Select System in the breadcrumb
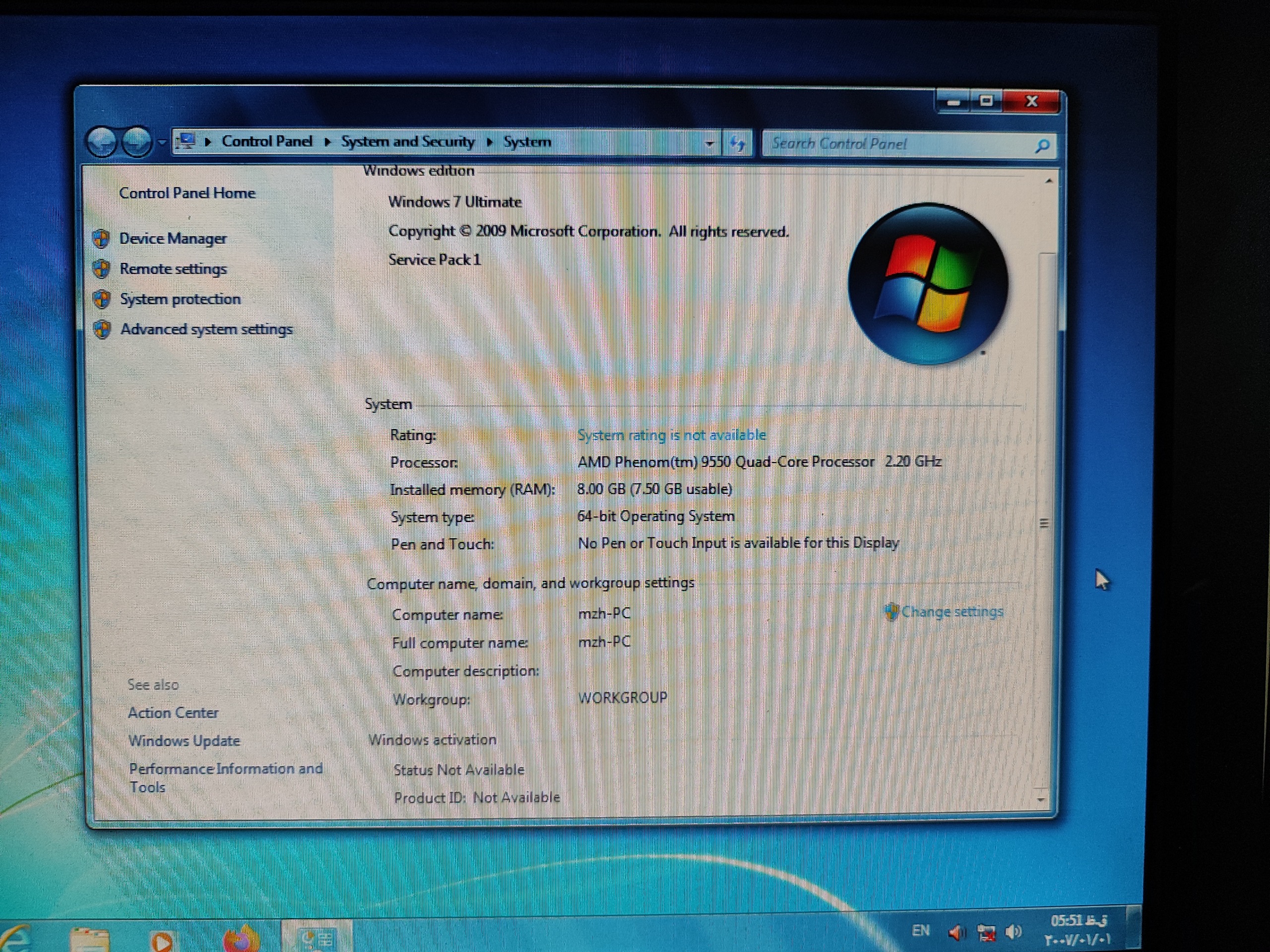Screen dimensions: 1270x952 coord(527,142)
